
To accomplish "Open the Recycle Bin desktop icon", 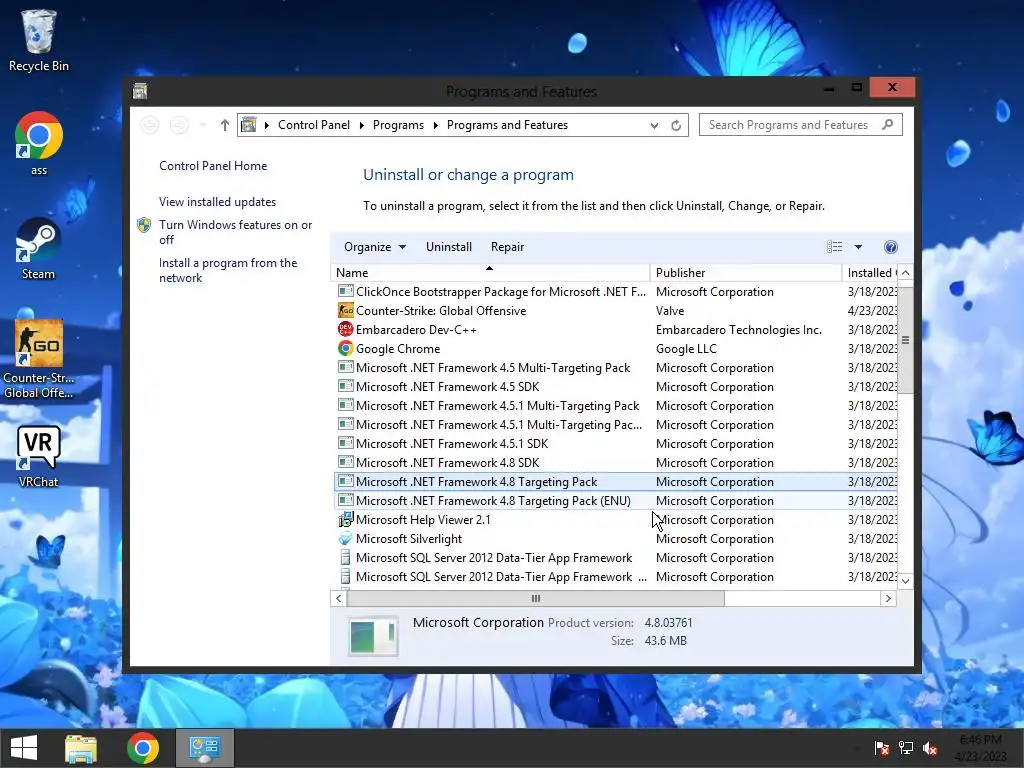I will pos(39,40).
